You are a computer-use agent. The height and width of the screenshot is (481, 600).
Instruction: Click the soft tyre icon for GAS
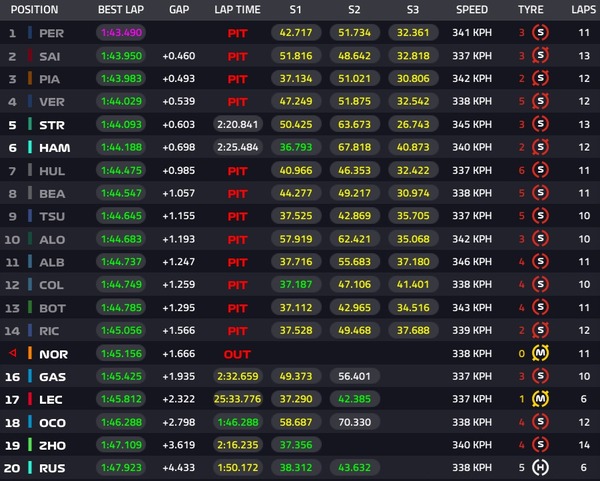tap(541, 376)
